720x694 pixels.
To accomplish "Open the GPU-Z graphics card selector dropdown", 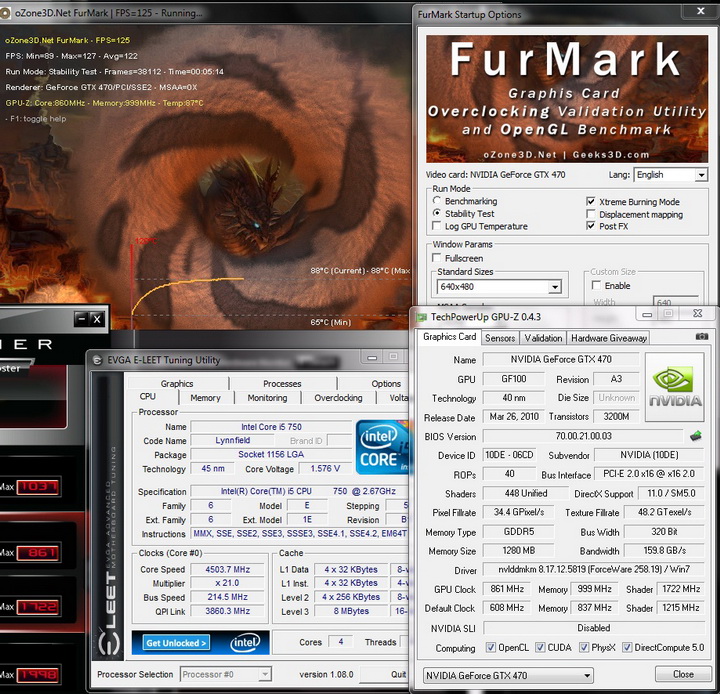I will [x=508, y=675].
